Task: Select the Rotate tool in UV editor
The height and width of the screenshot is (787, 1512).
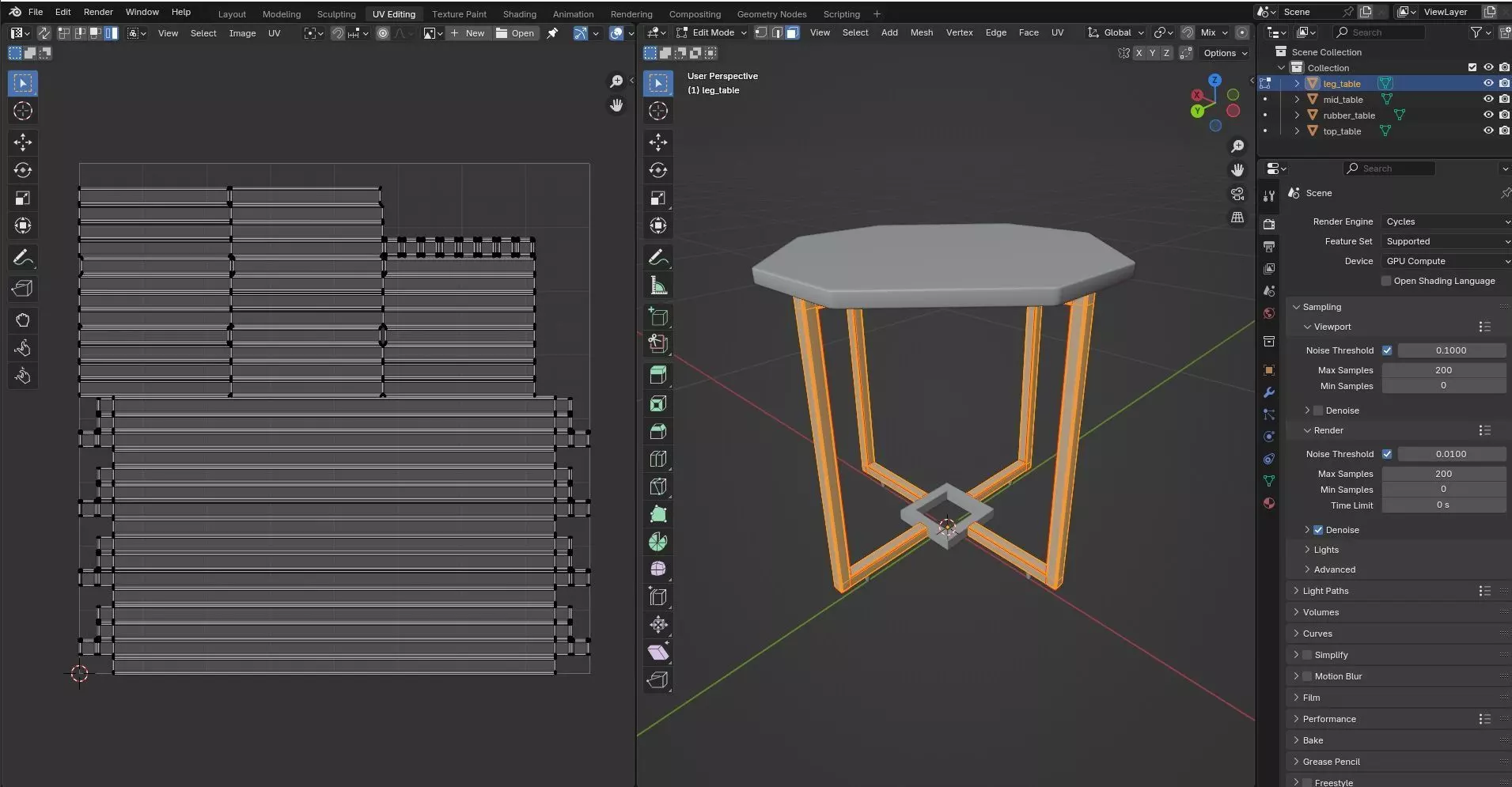Action: 23,170
